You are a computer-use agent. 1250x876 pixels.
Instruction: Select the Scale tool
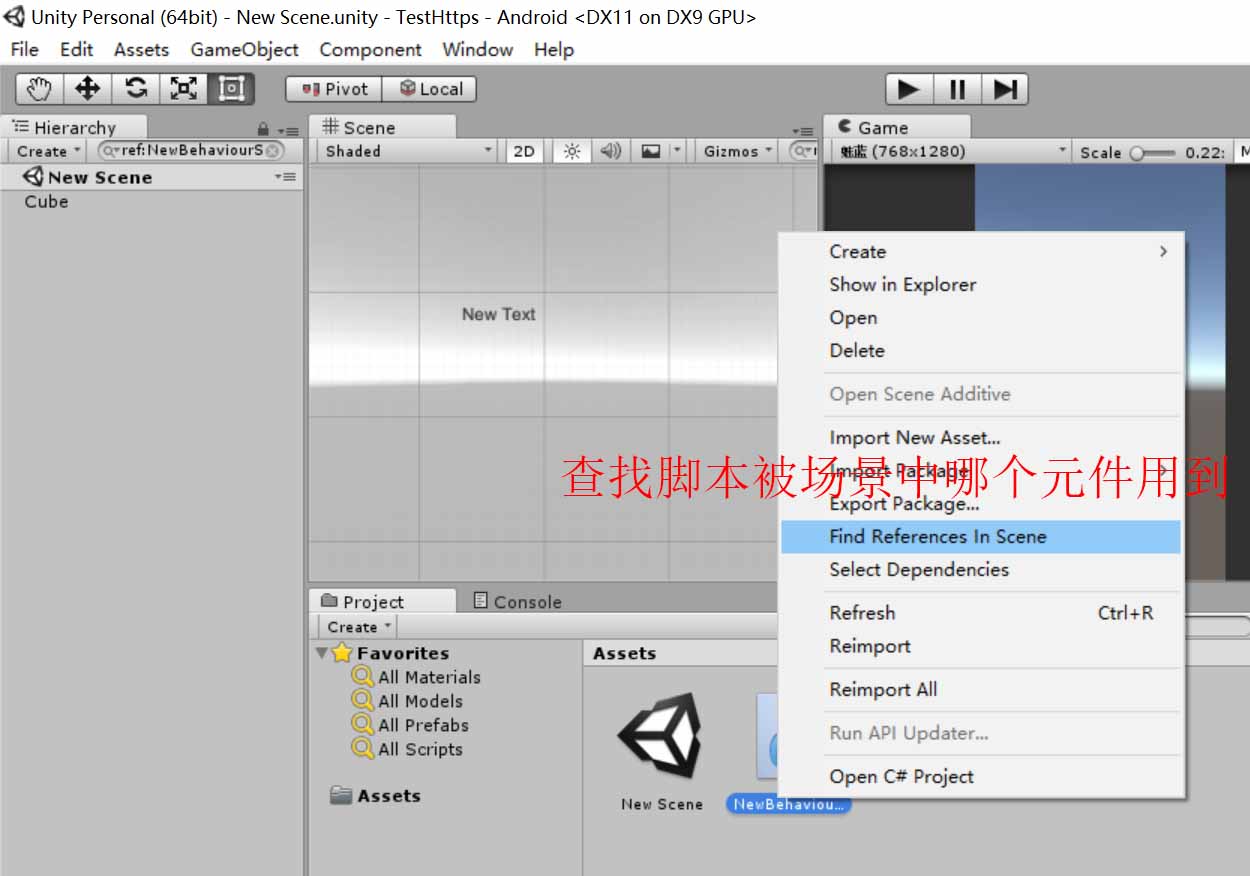click(183, 88)
